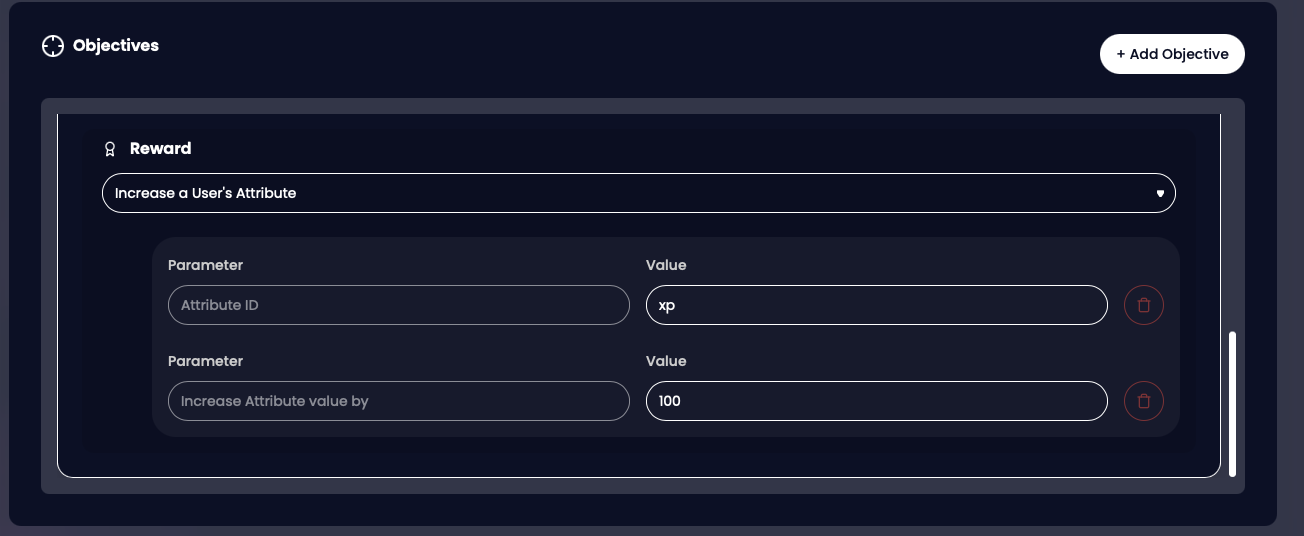This screenshot has width=1304, height=536.
Task: Click the Value label above 100
Action: (666, 361)
